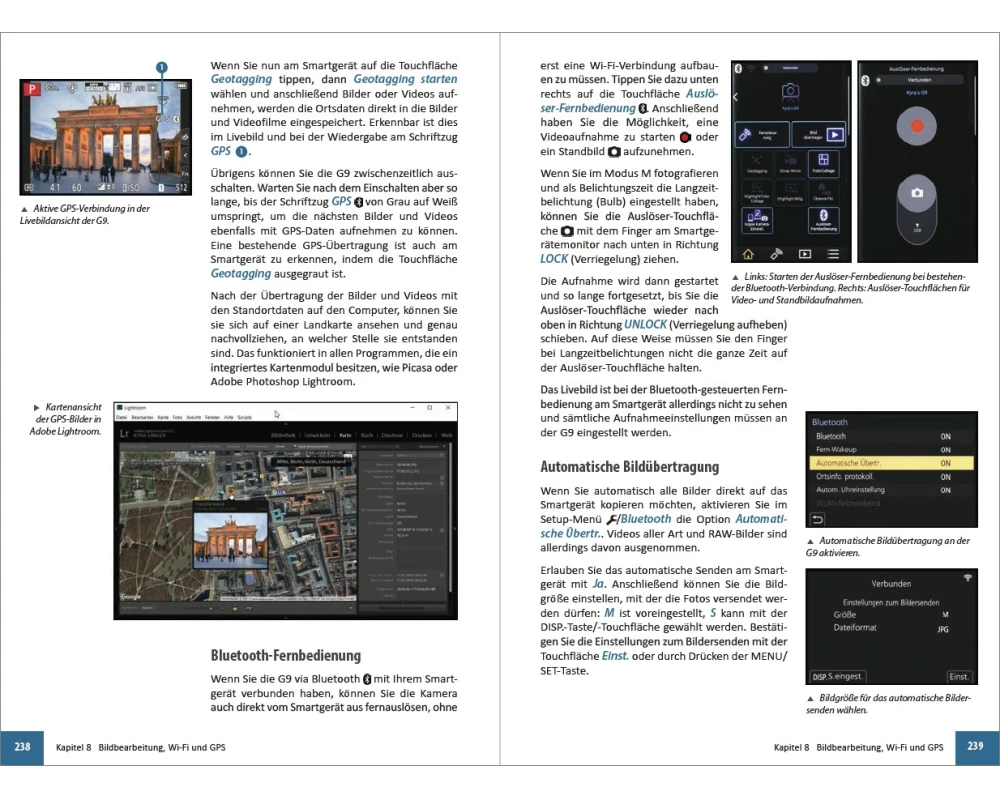
Task: Tap the home icon in app bottom bar
Action: pos(746,254)
